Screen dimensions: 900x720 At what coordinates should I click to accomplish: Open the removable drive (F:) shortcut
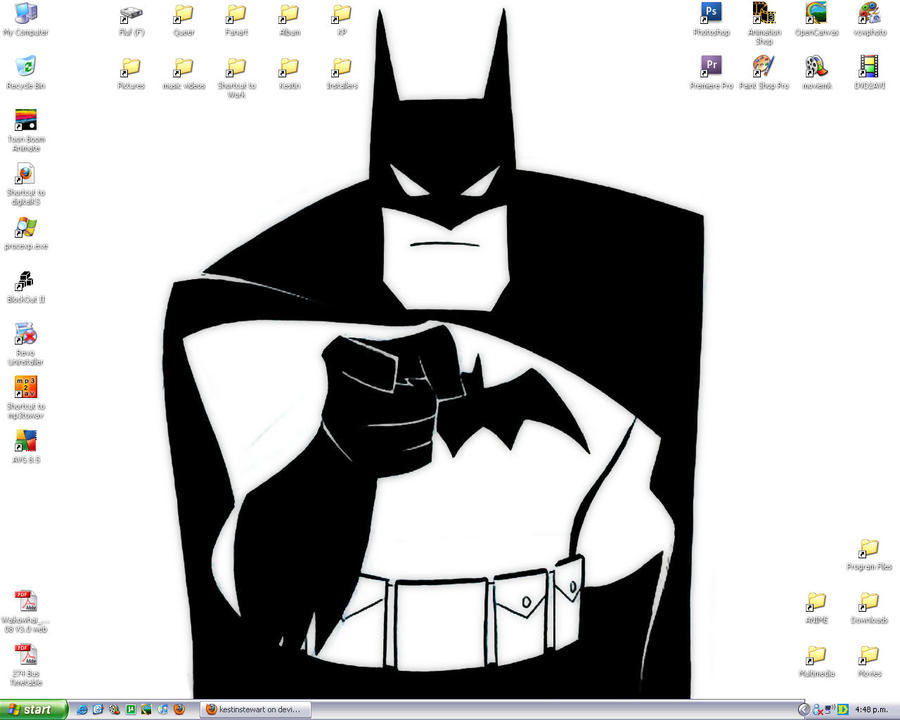pos(131,20)
